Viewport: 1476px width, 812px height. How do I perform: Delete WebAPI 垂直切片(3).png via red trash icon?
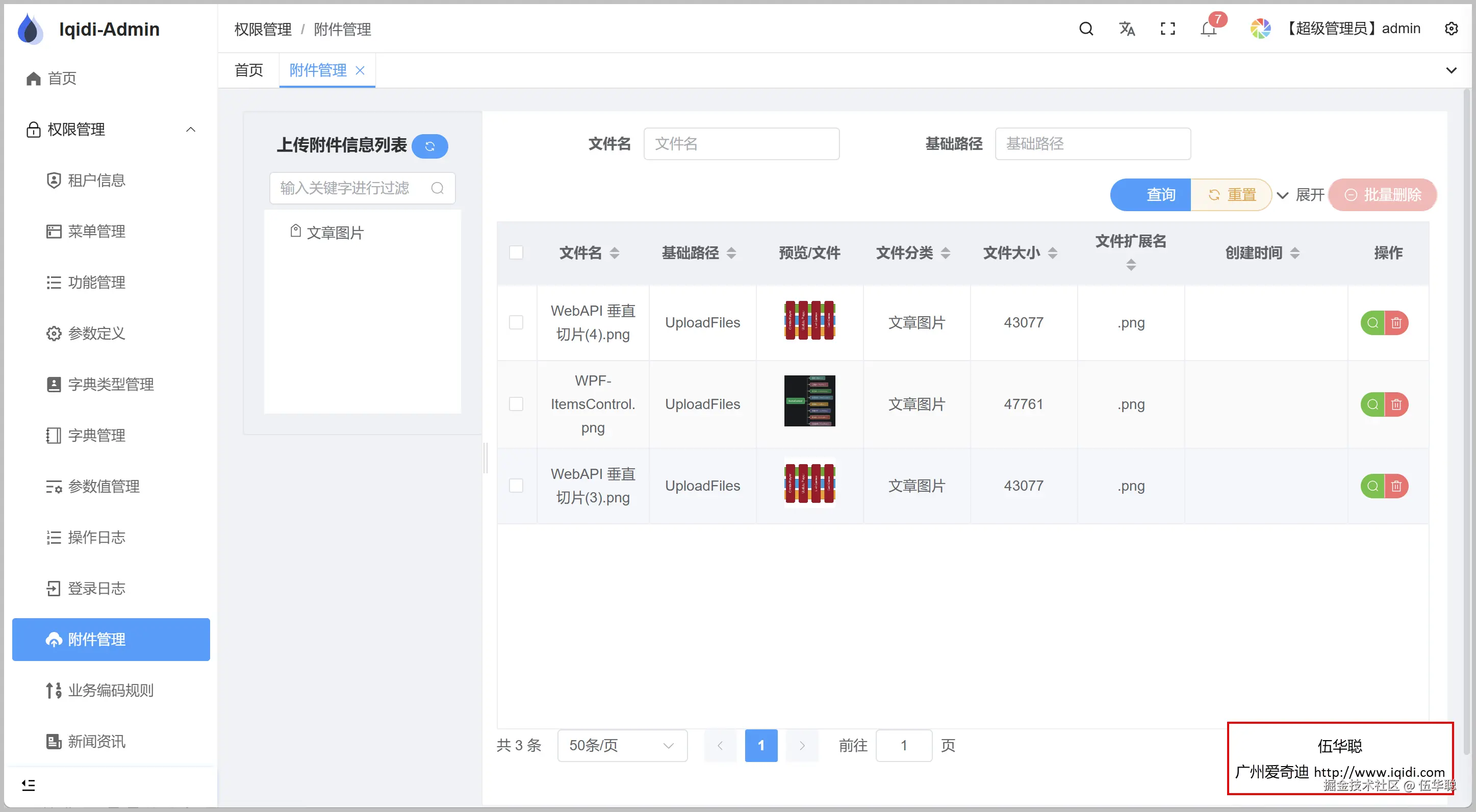1396,486
